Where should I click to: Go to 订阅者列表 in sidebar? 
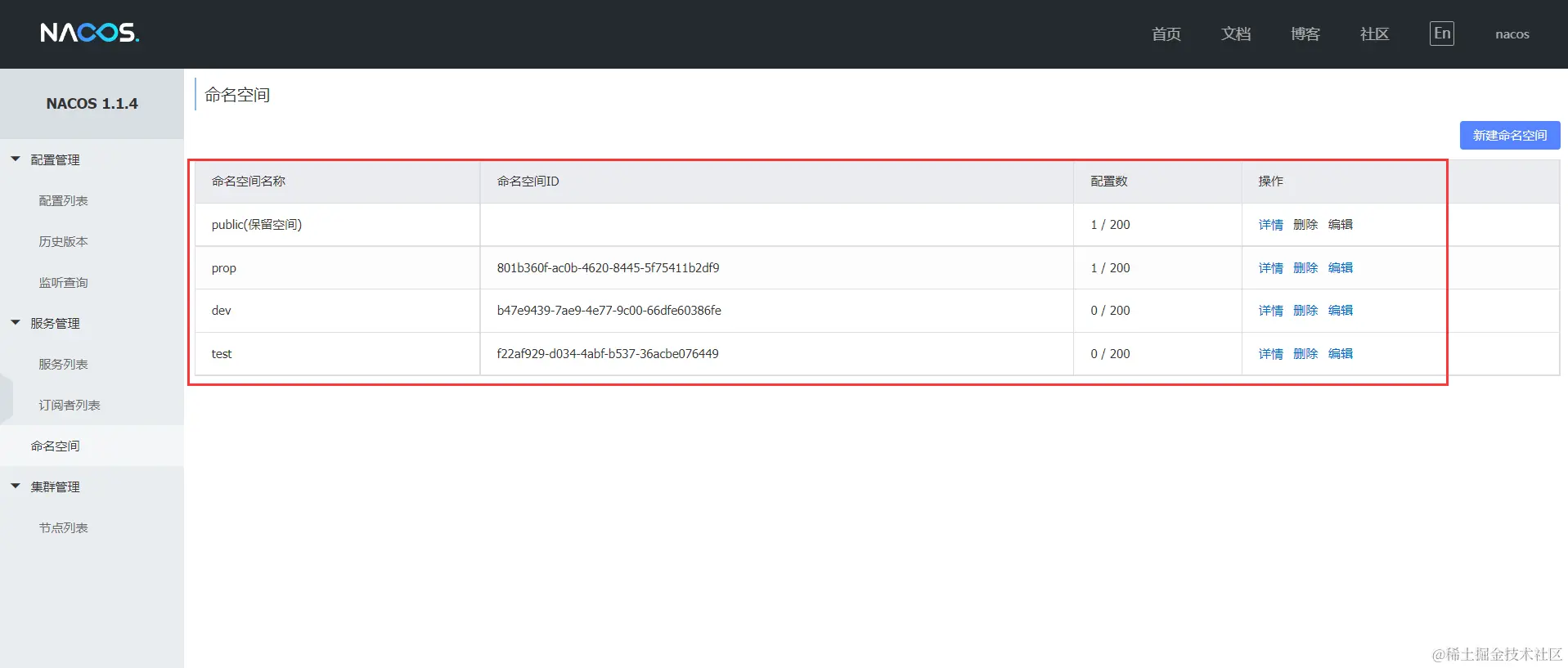tap(70, 405)
